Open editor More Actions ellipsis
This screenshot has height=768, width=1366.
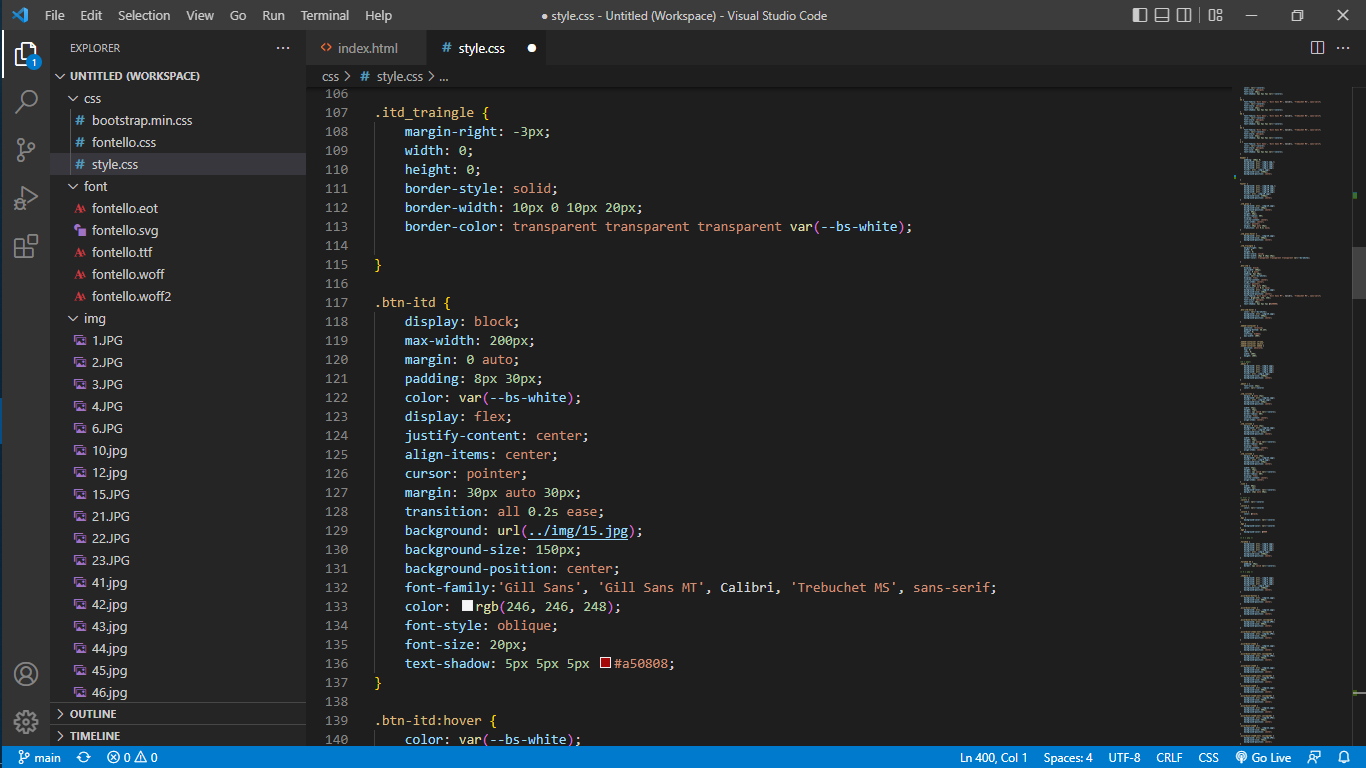1343,48
